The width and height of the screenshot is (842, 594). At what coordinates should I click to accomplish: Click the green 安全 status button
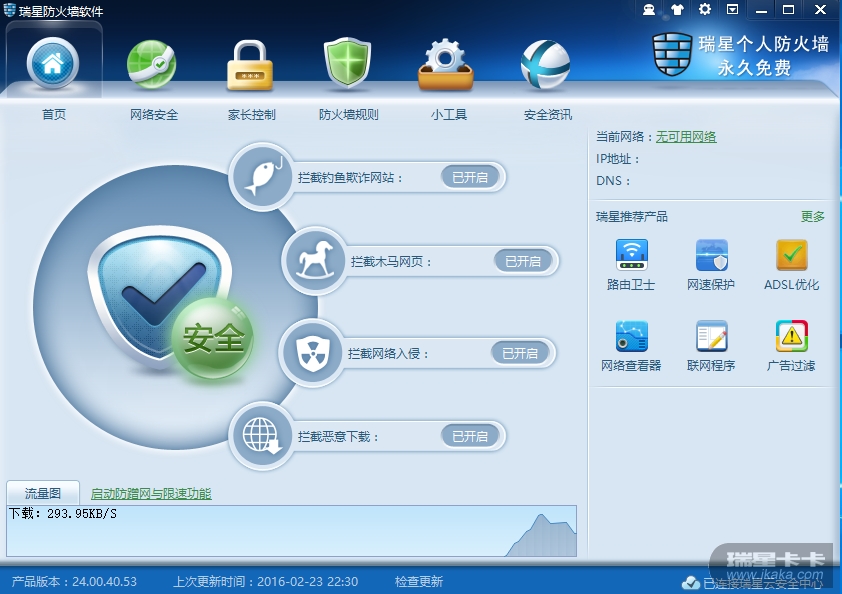point(213,339)
